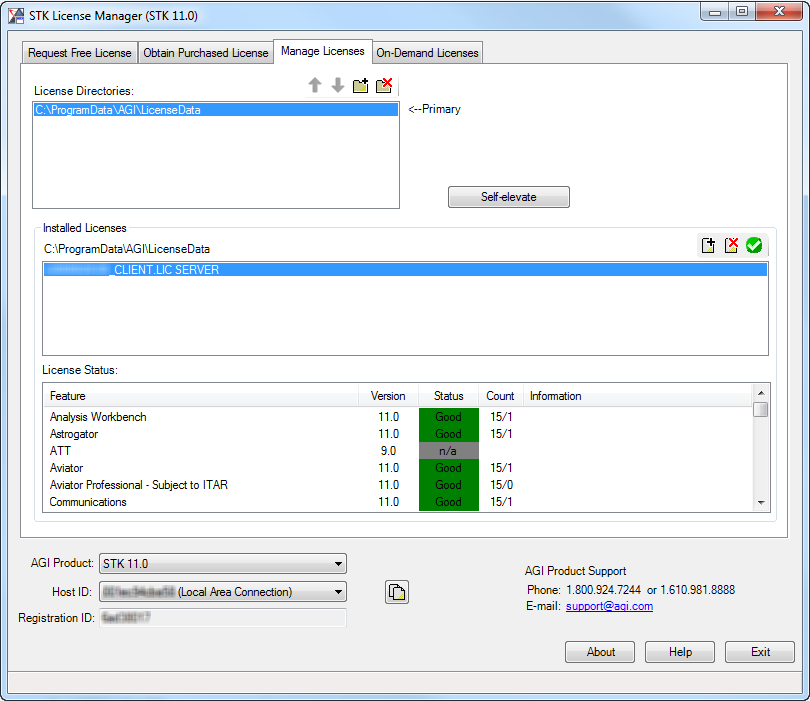The width and height of the screenshot is (810, 701).
Task: Open the Host ID dropdown
Action: coord(223,592)
